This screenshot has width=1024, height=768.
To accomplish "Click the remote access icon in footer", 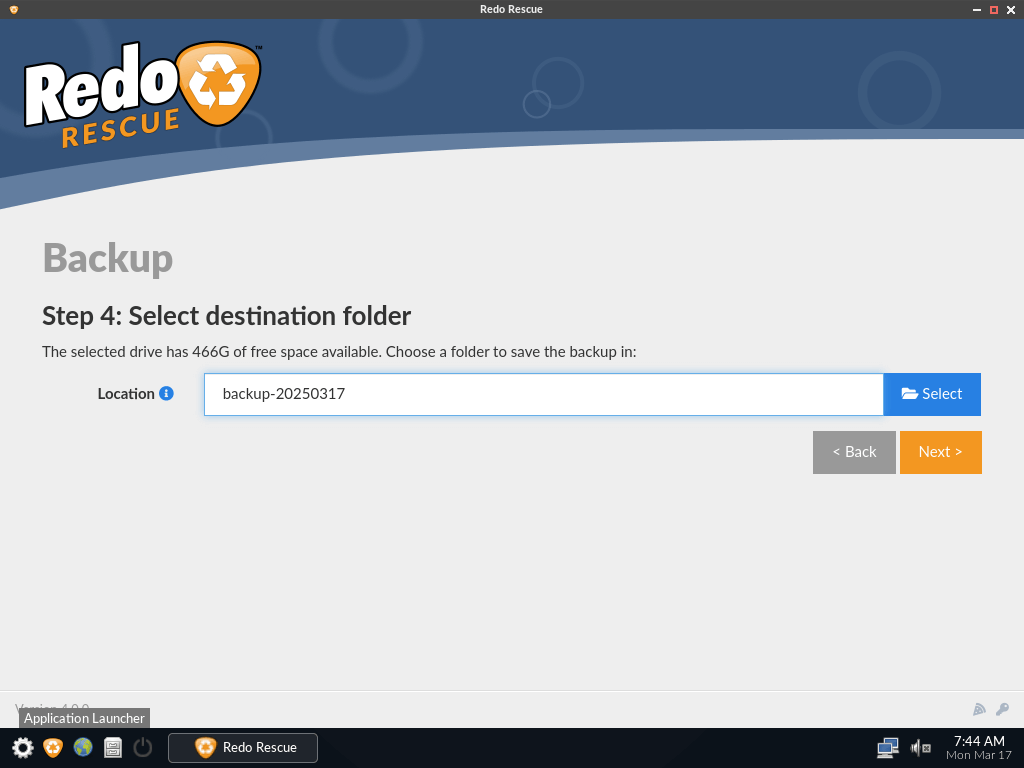I will (979, 709).
